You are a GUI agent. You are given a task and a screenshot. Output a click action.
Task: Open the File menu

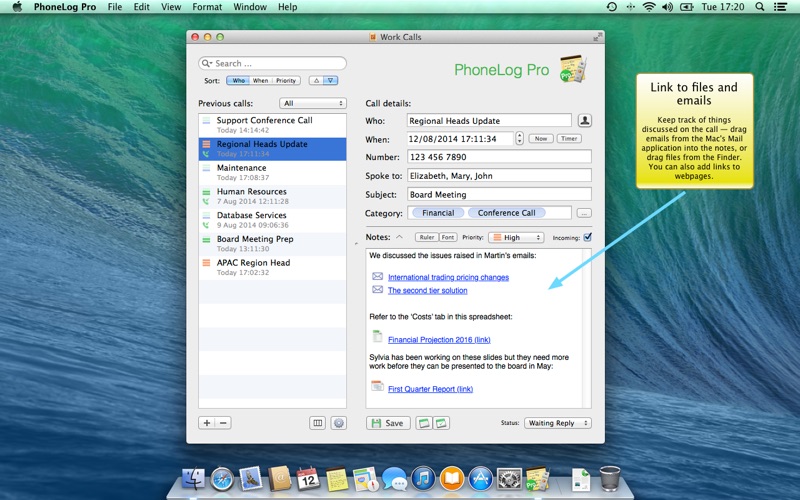coord(115,7)
